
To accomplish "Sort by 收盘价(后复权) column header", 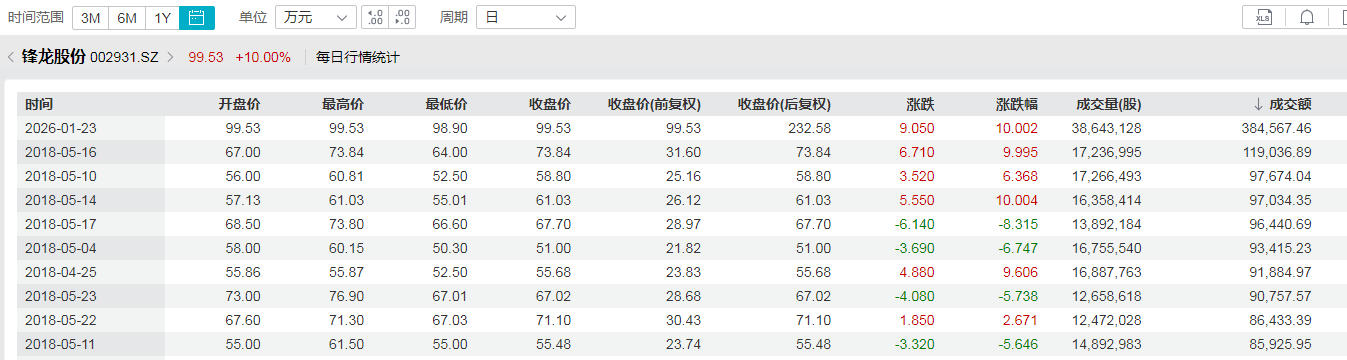I will [x=784, y=104].
